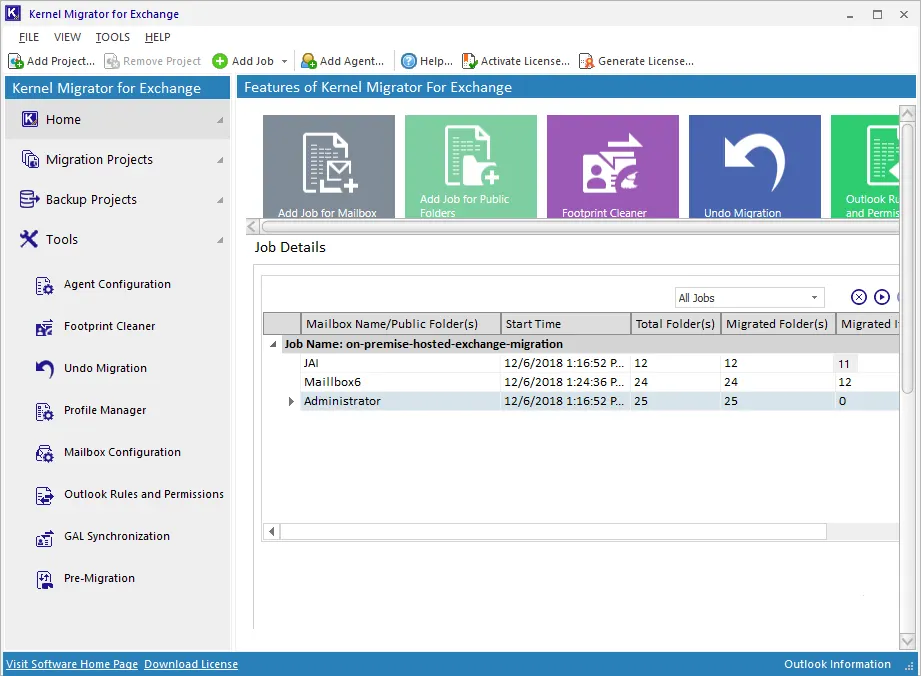
Task: Select the Maillbox6 mailbox row
Action: click(600, 382)
